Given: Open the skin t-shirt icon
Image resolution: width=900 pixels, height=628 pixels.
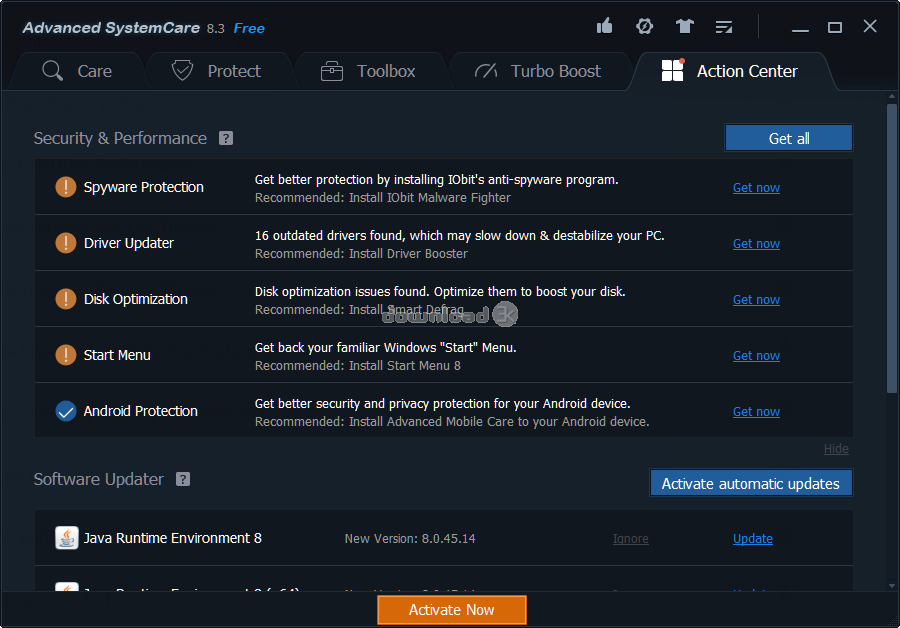Looking at the screenshot, I should pyautogui.click(x=684, y=26).
